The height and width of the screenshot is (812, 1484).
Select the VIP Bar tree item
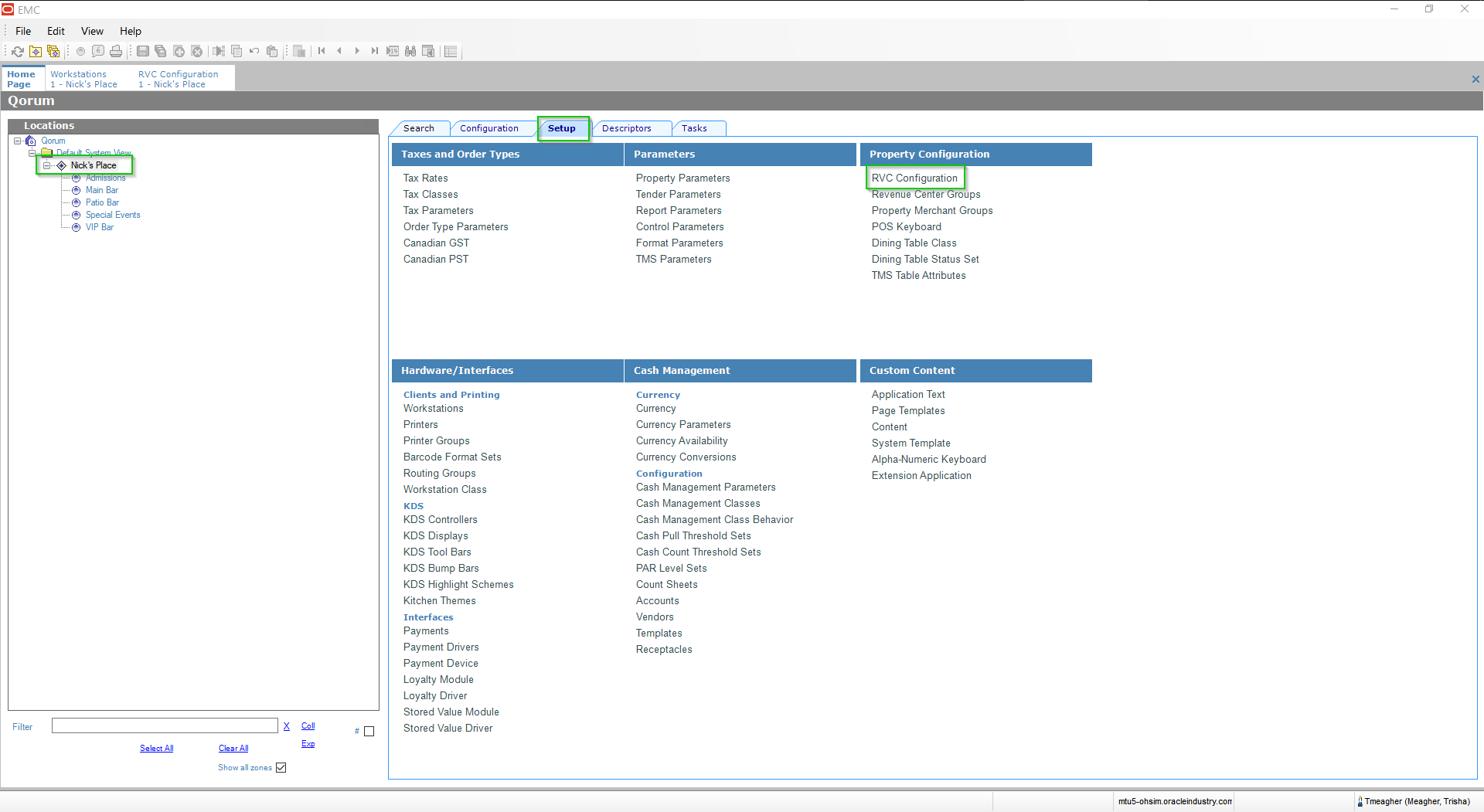coord(100,227)
